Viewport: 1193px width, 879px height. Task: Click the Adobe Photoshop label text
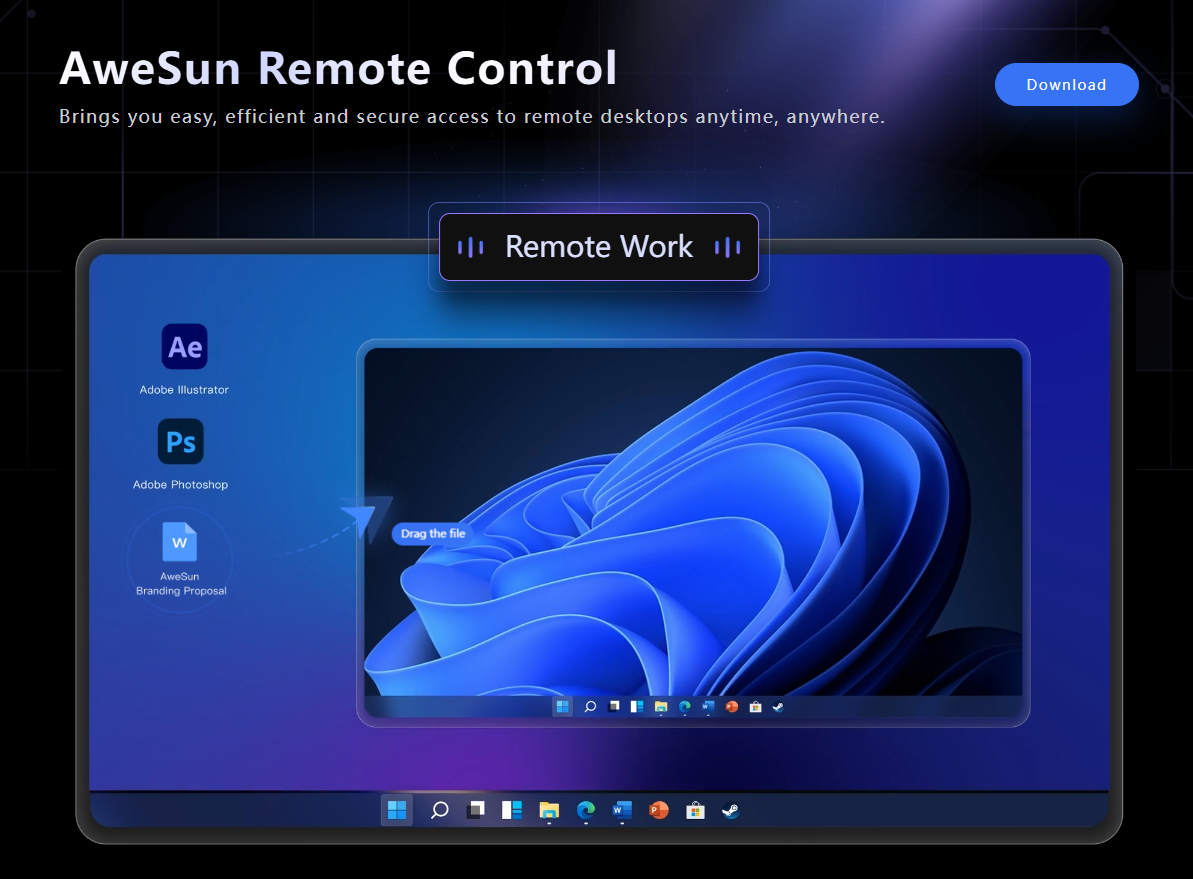[x=180, y=485]
